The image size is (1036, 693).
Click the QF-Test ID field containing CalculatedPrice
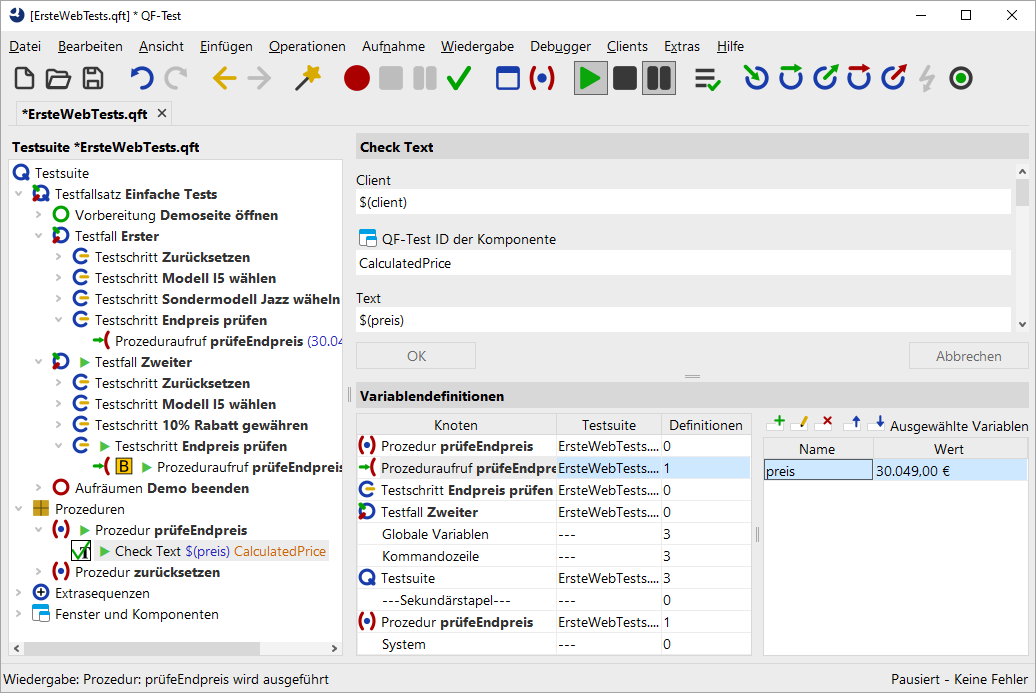[x=683, y=263]
